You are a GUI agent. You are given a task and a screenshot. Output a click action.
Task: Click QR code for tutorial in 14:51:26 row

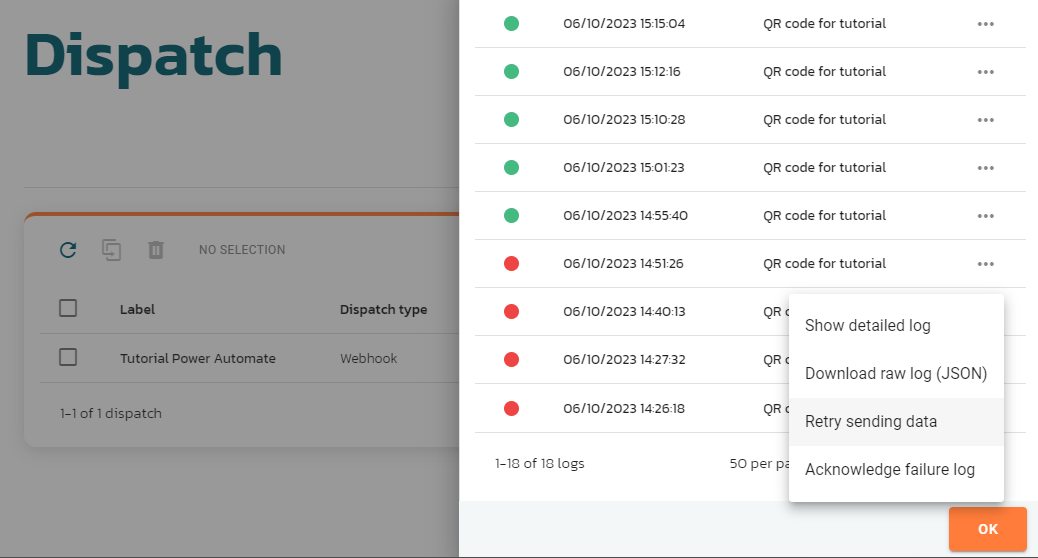pos(824,263)
